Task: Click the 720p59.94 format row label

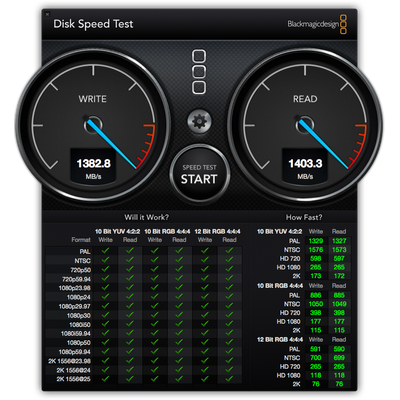Action: [76, 279]
